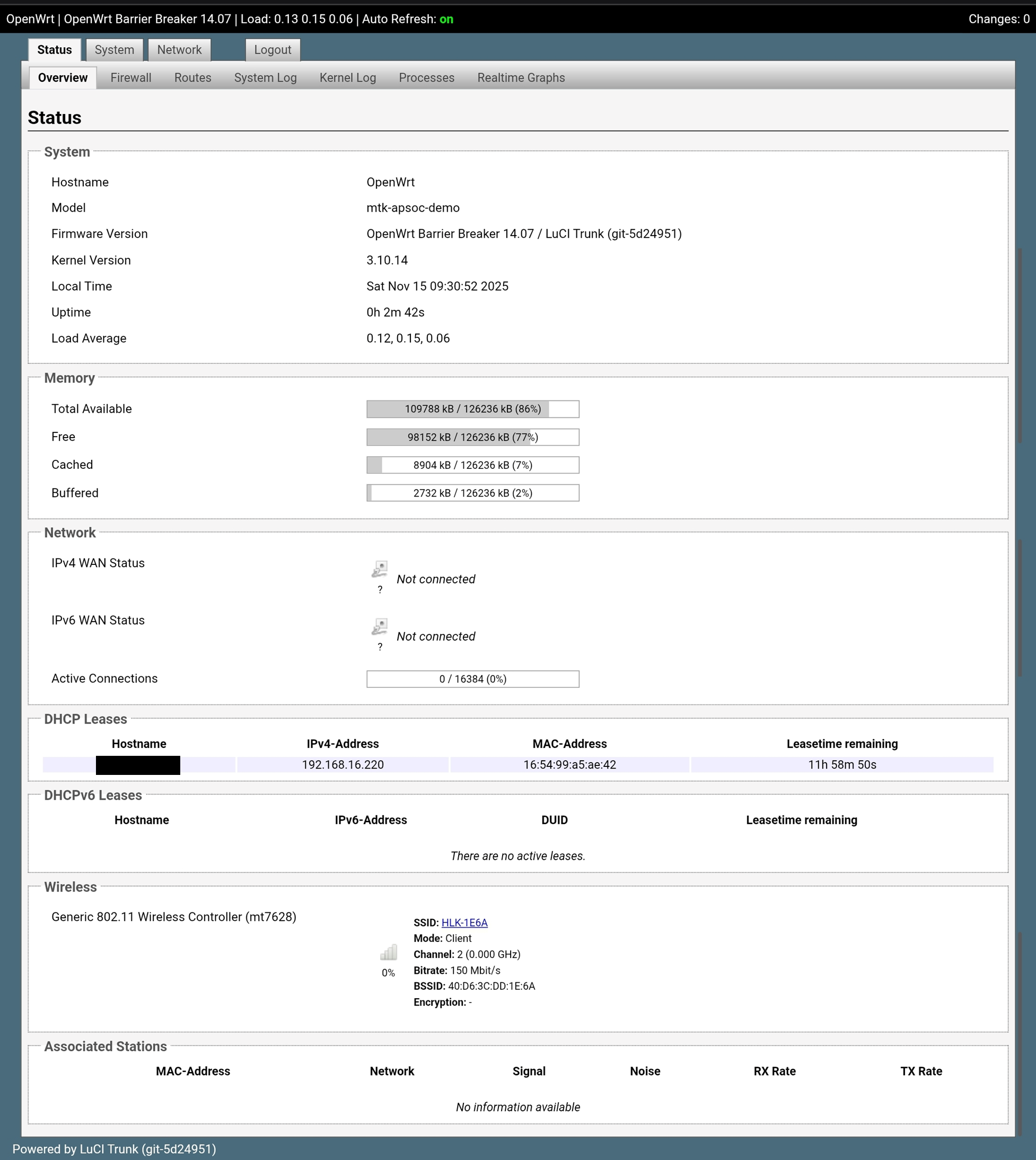Click the Total Available memory progress bar

[x=472, y=409]
